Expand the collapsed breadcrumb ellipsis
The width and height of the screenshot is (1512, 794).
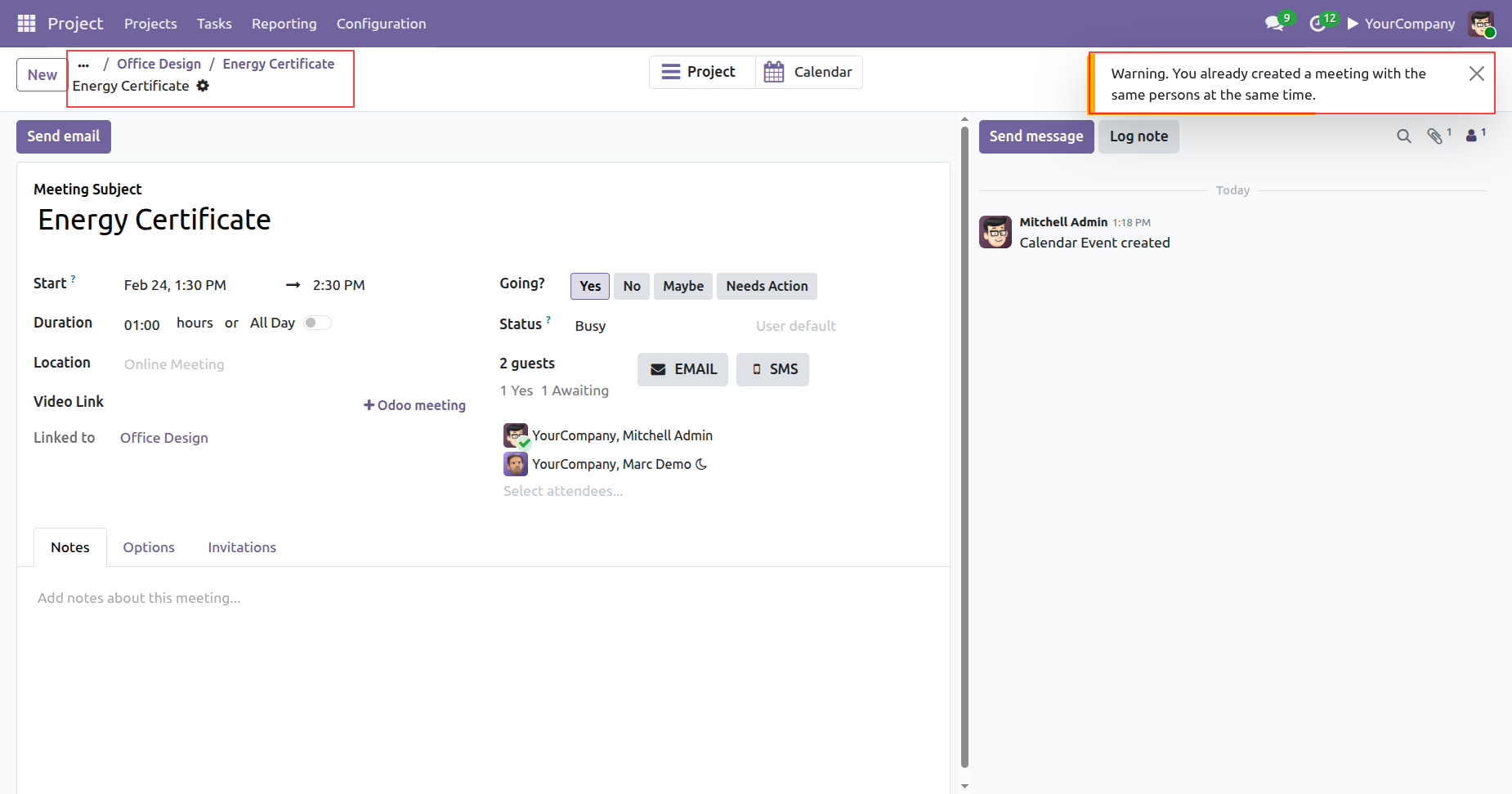click(83, 65)
